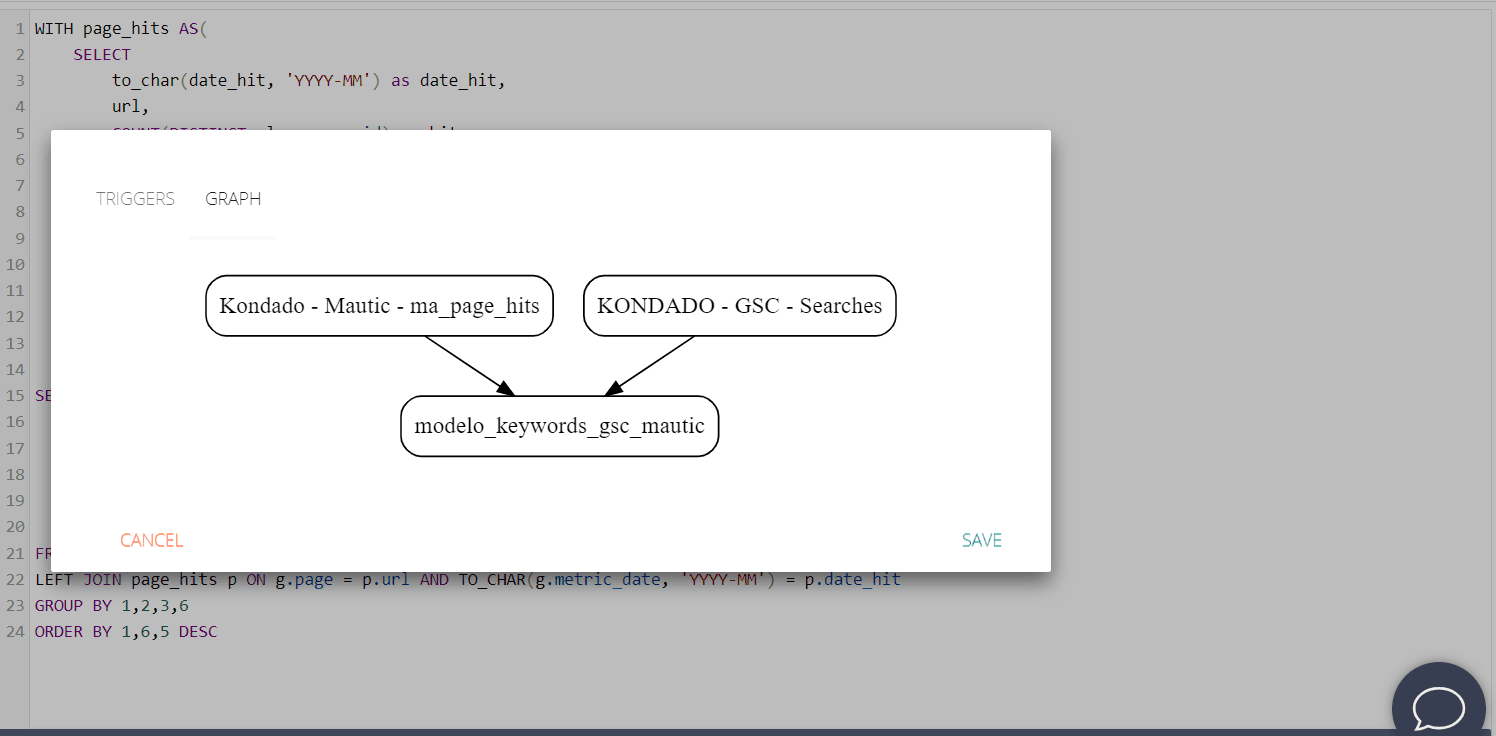This screenshot has width=1496, height=736.
Task: Click the first SELECT keyword on line 2
Action: coord(102,55)
